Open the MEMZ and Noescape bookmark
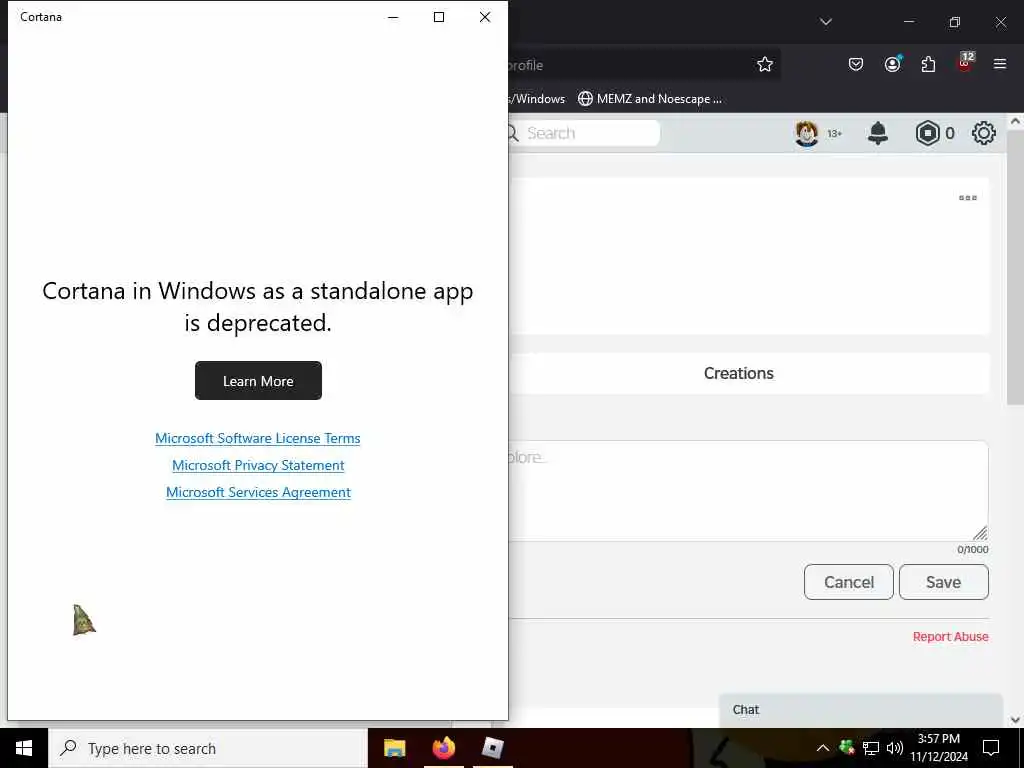 650,99
